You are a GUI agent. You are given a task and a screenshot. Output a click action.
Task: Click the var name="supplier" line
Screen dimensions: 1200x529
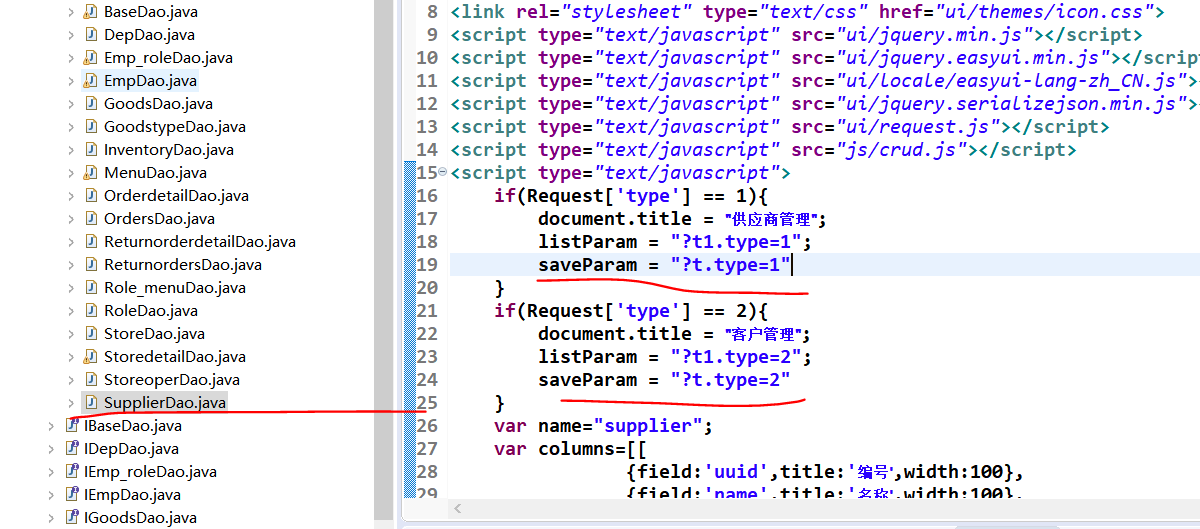(x=603, y=426)
